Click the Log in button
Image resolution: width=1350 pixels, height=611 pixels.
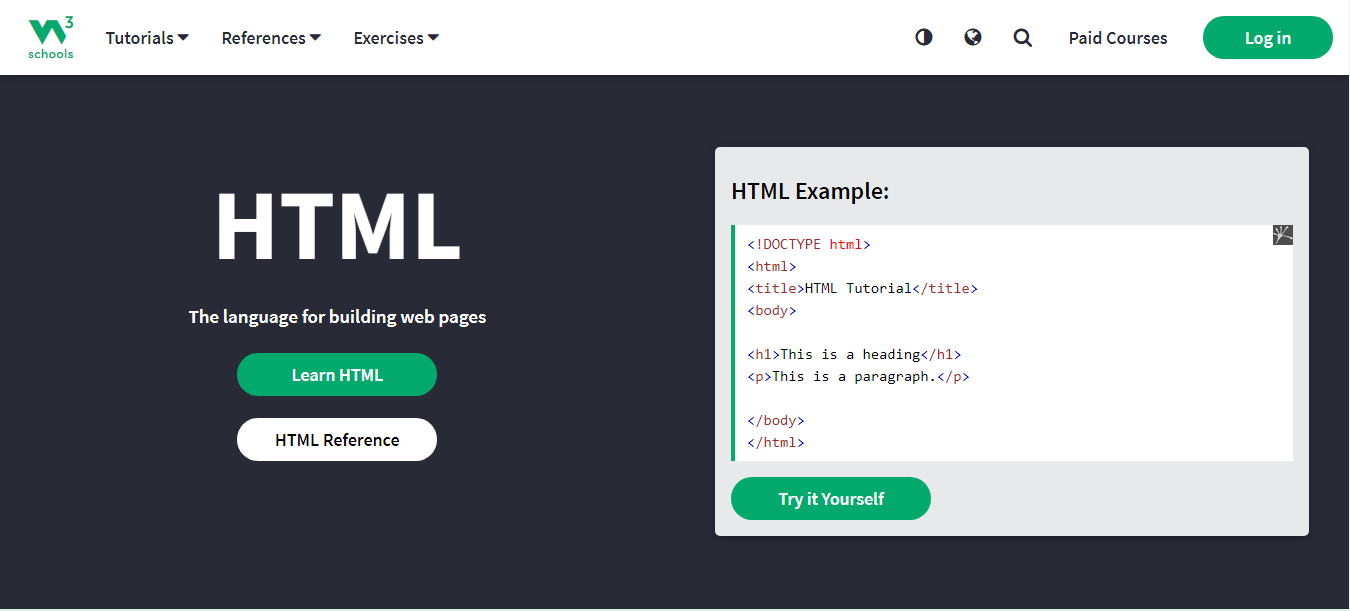[1267, 37]
